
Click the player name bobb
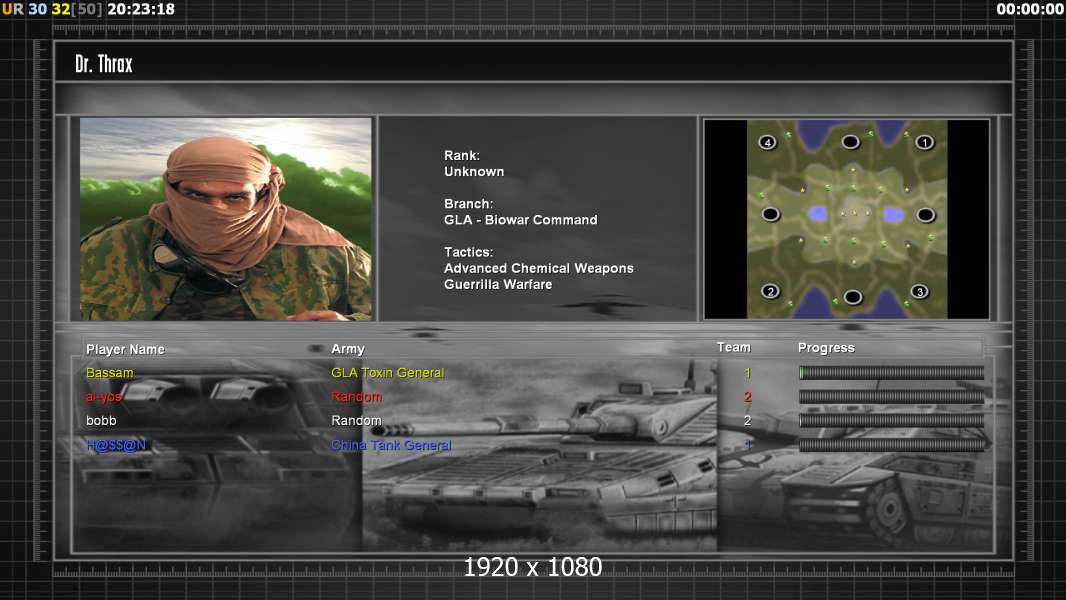click(104, 421)
